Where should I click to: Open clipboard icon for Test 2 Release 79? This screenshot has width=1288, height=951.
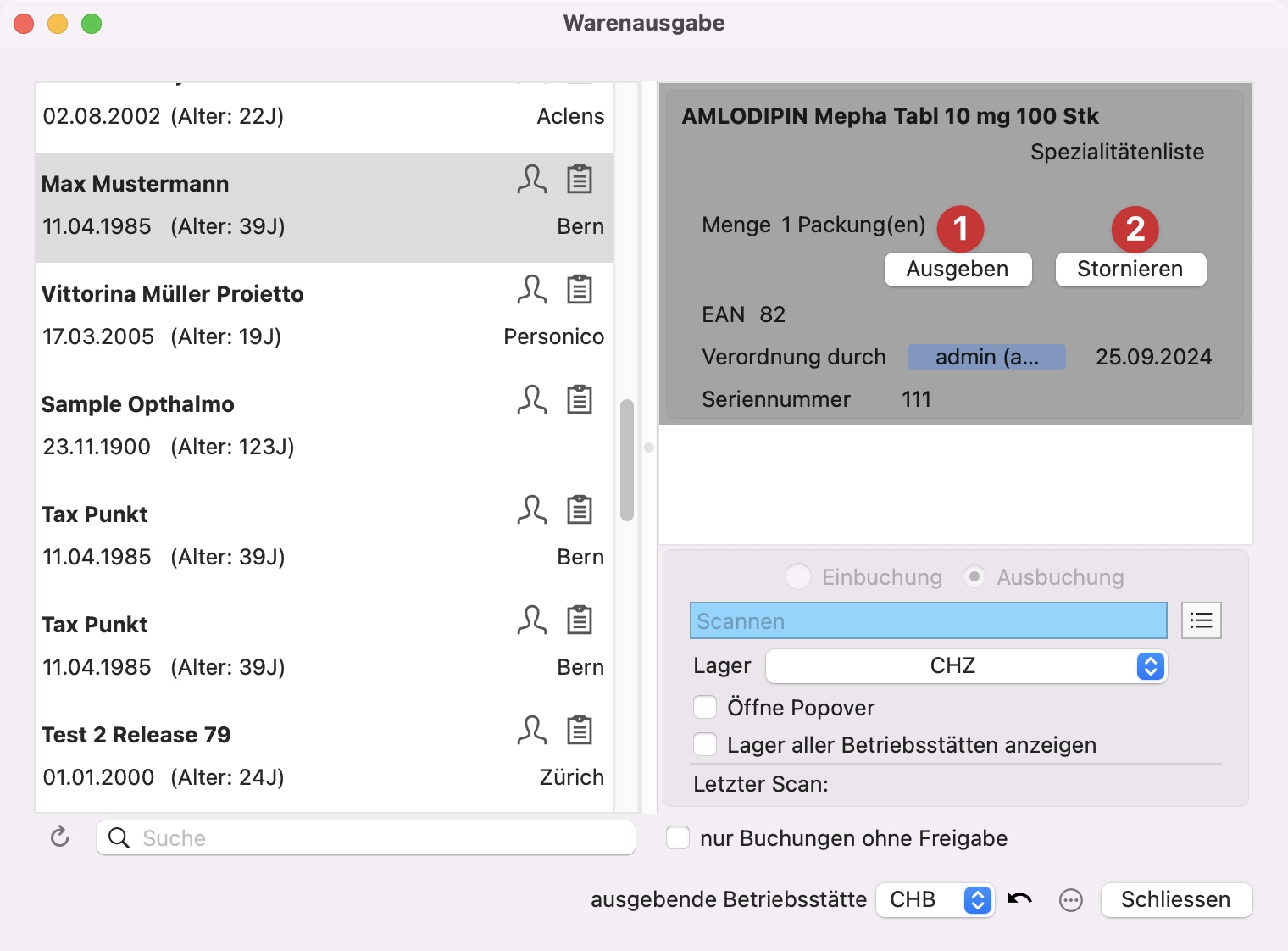pos(580,731)
